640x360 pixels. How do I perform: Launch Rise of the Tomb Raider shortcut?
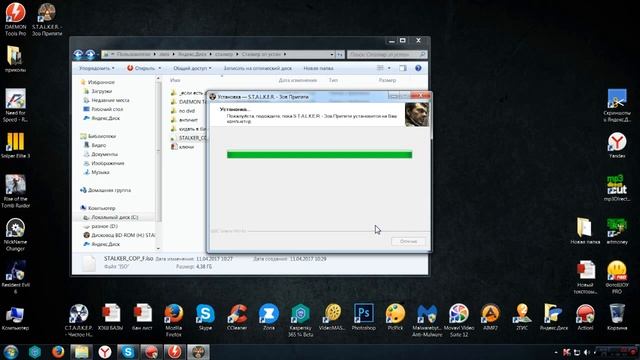pos(16,191)
